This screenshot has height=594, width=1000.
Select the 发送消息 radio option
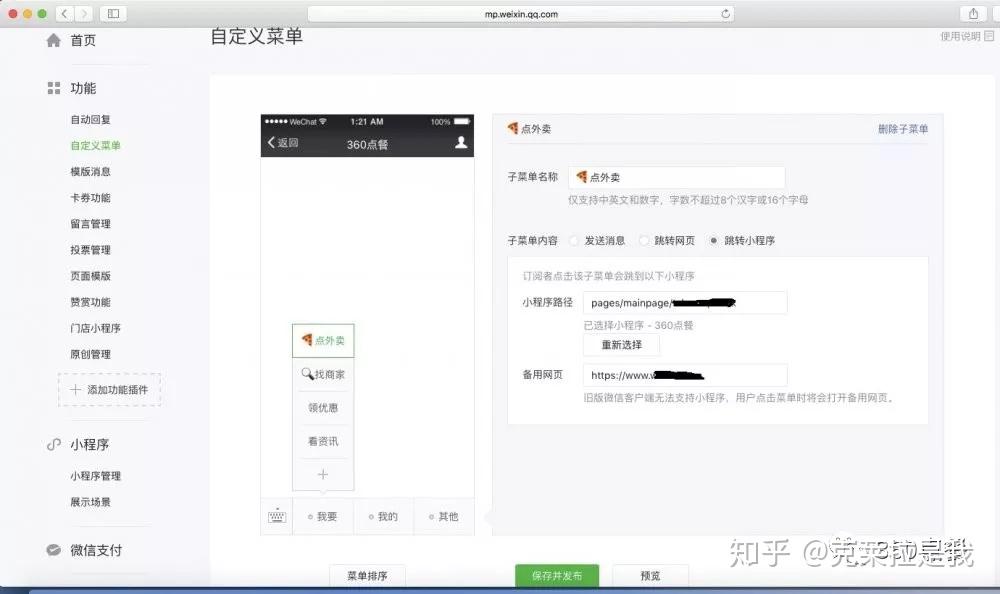pos(573,241)
